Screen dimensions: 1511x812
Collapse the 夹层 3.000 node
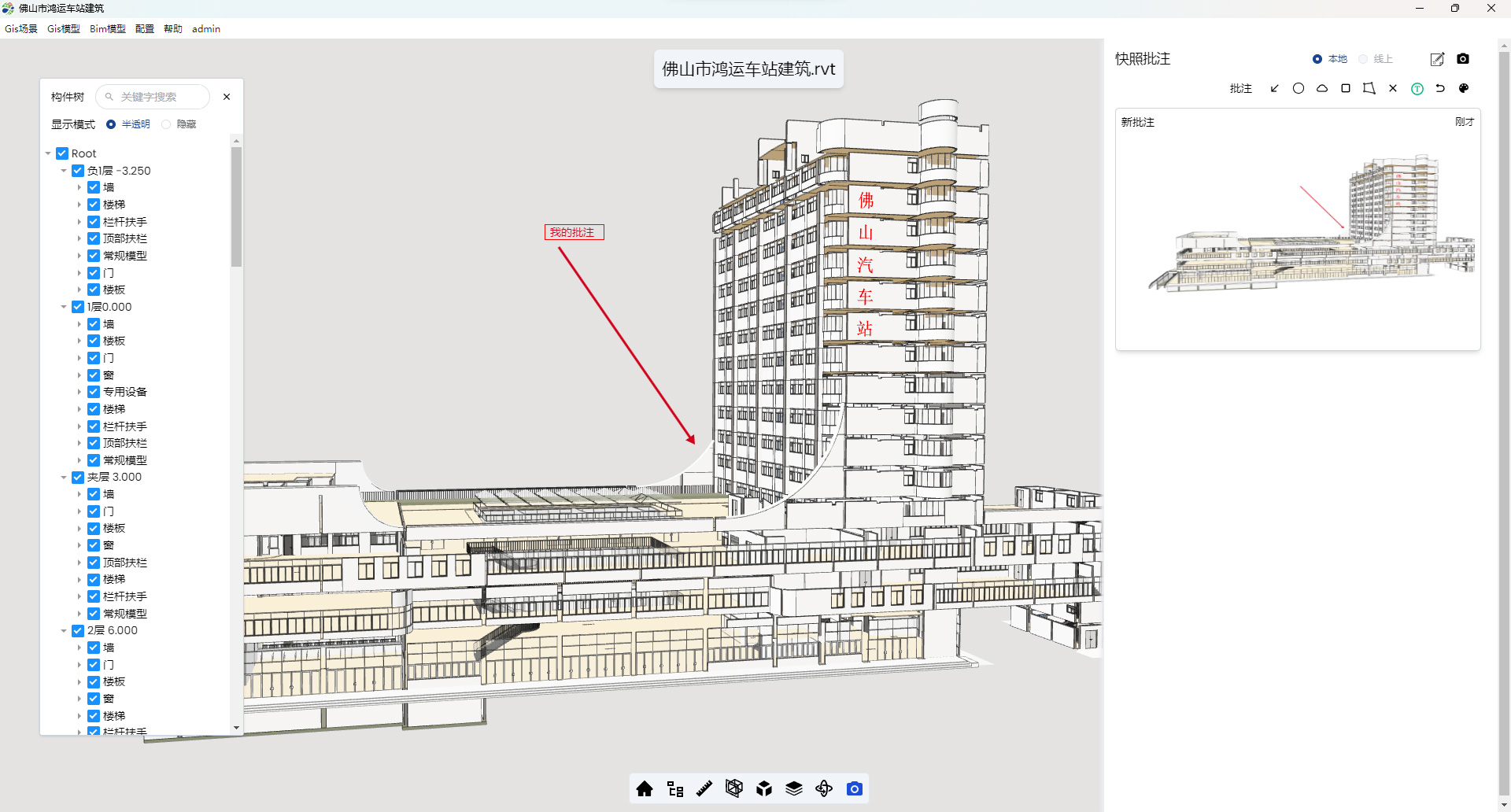pyautogui.click(x=64, y=478)
